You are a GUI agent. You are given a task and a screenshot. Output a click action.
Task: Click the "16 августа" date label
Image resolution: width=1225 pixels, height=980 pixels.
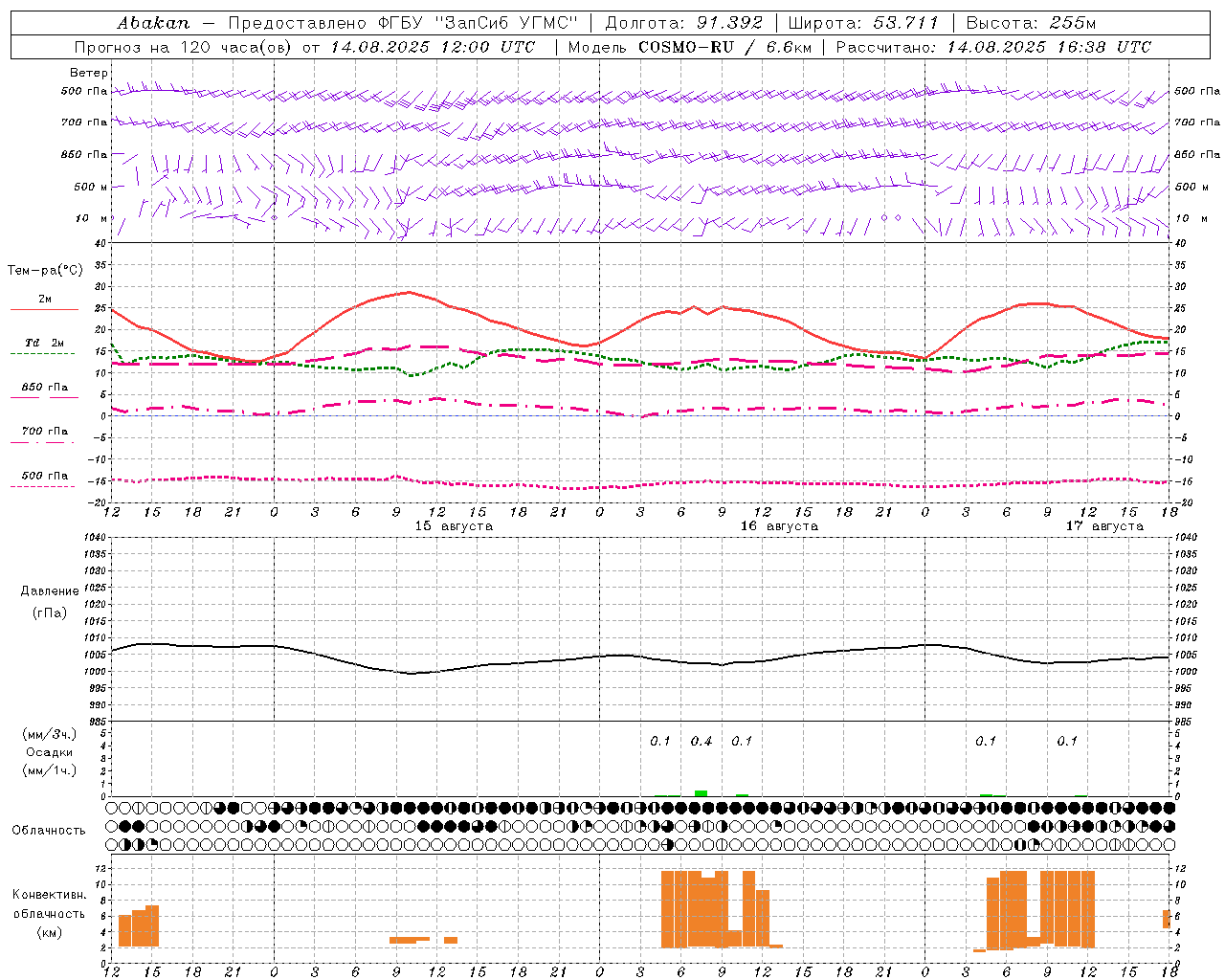point(779,526)
